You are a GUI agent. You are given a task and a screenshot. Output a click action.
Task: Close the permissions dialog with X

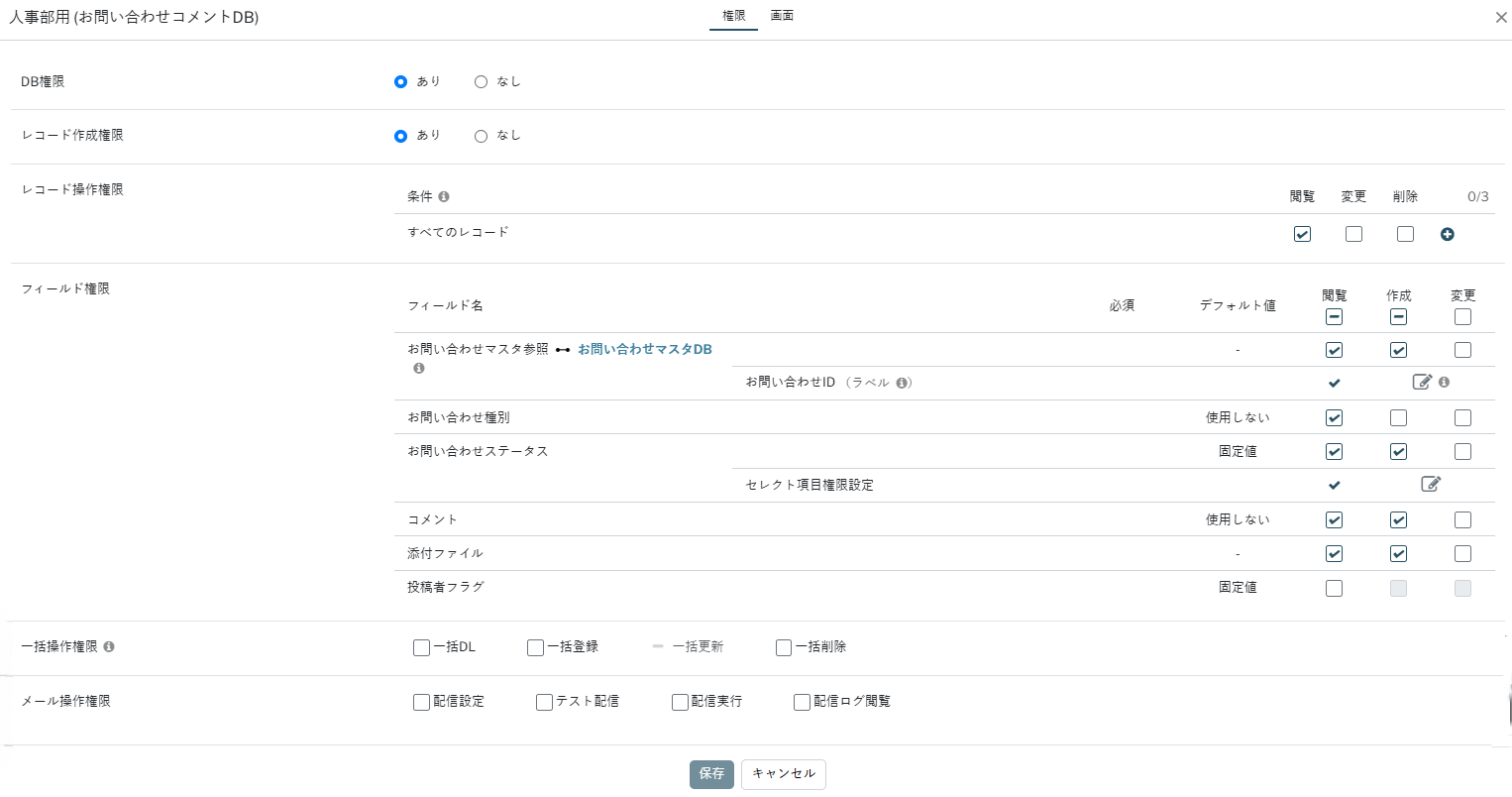(x=1500, y=18)
